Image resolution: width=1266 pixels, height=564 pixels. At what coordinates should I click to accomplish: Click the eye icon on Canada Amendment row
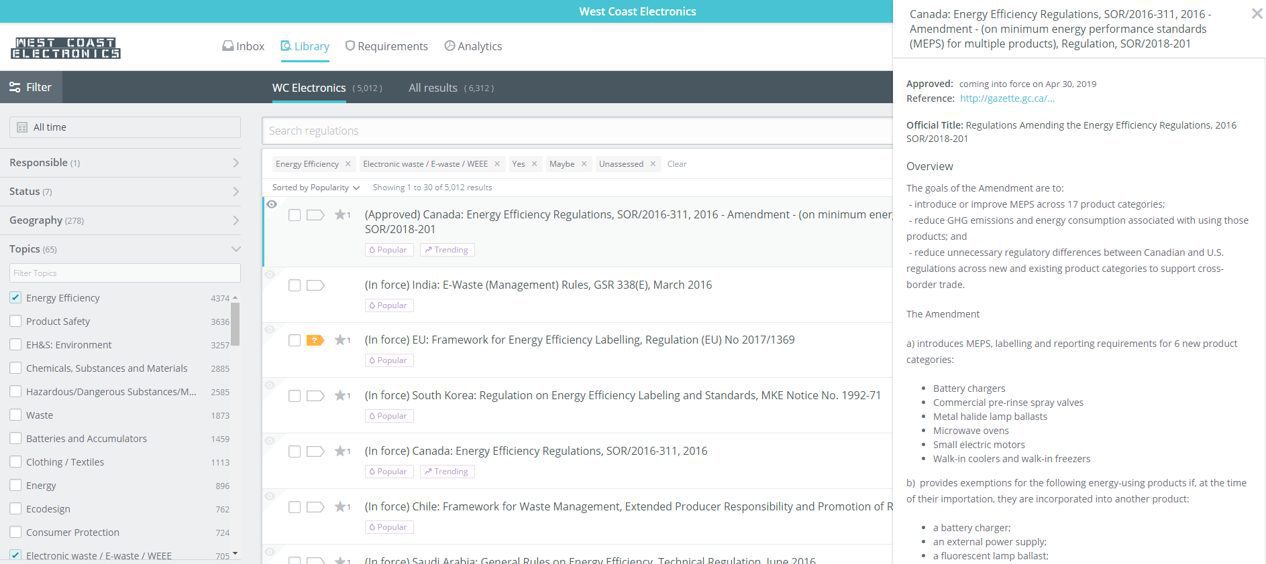tap(271, 204)
